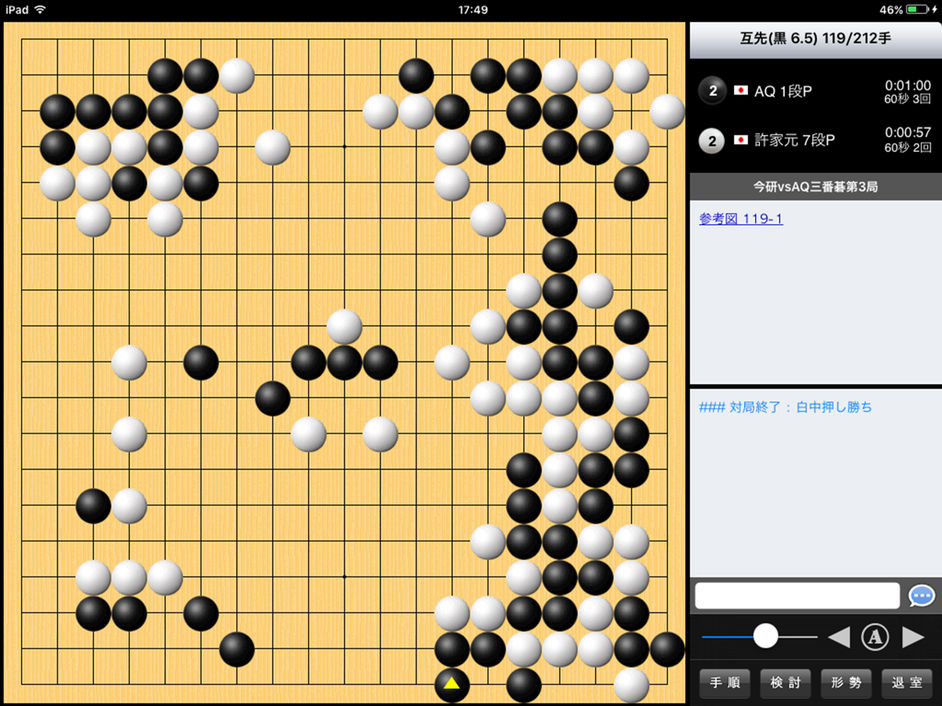The image size is (942, 706).
Task: Advance one move with the right arrow
Action: (913, 637)
